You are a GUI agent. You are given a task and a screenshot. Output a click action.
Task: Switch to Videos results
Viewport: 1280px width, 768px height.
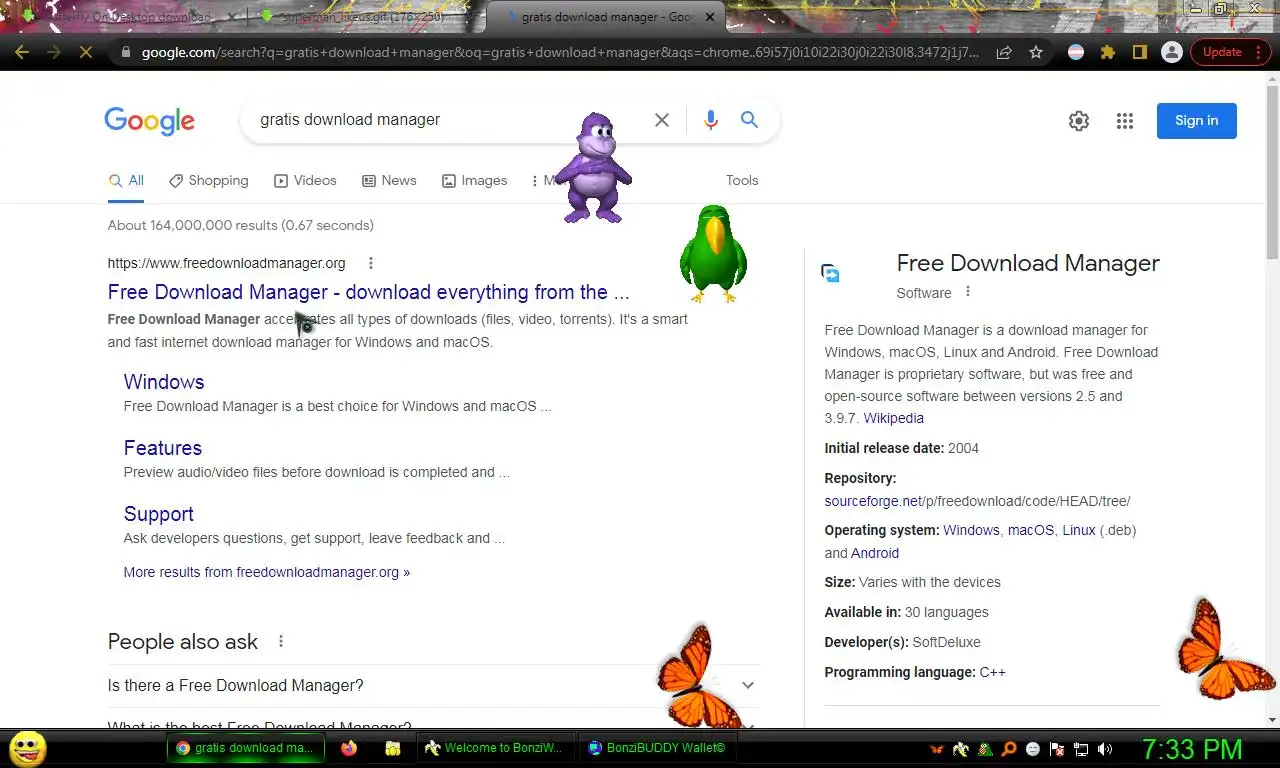(305, 180)
